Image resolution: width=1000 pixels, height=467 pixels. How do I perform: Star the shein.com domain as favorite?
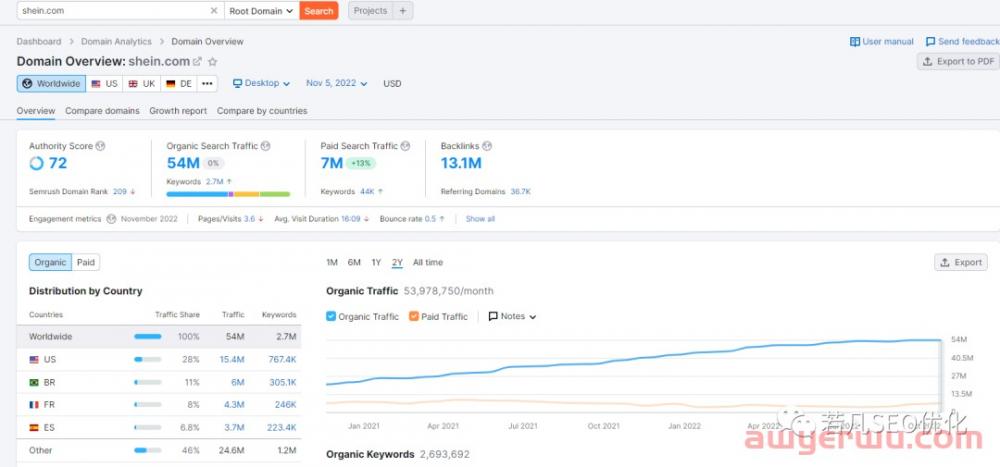click(x=213, y=62)
